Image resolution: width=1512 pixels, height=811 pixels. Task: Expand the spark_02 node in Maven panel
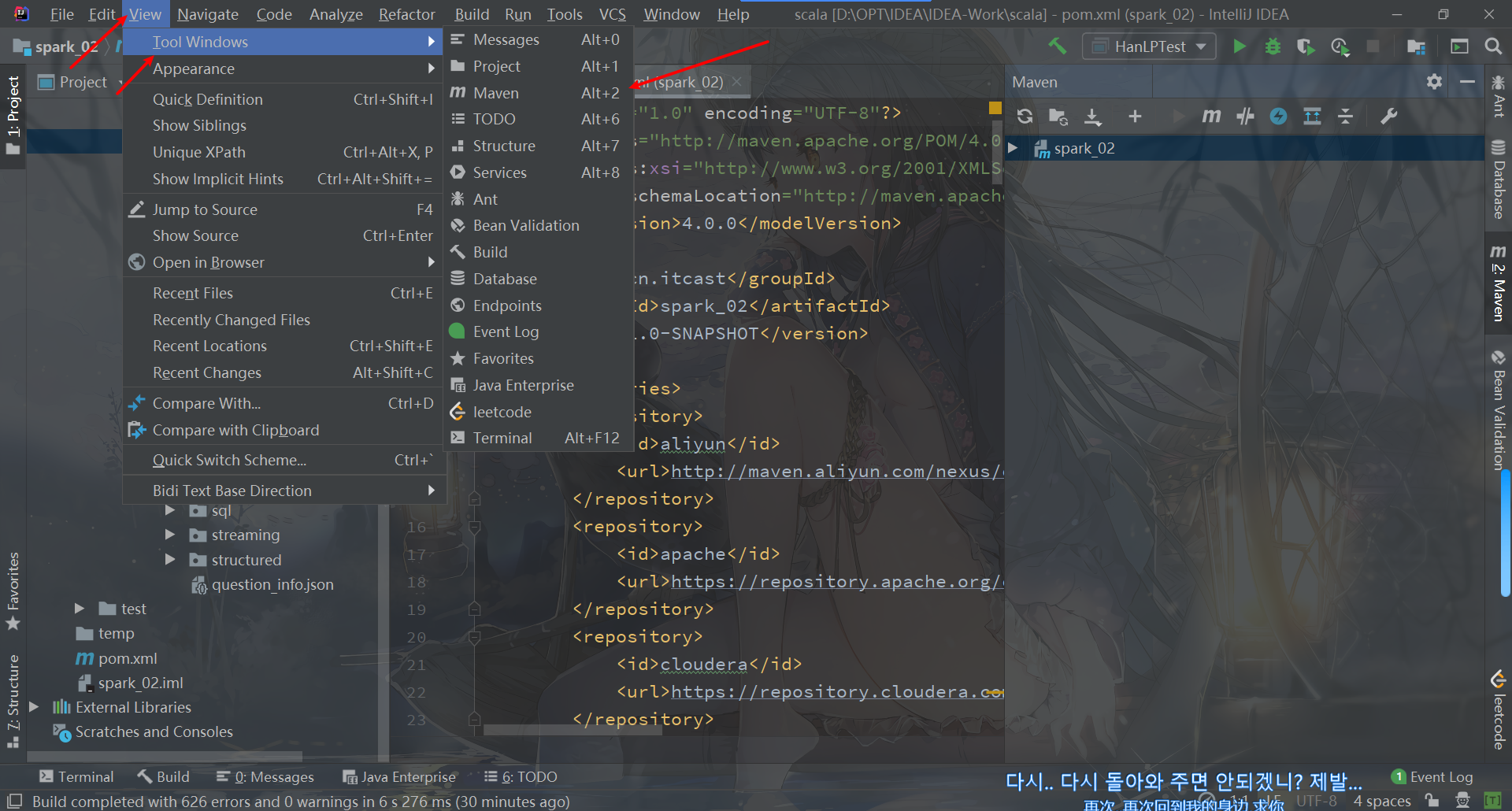[x=1014, y=148]
